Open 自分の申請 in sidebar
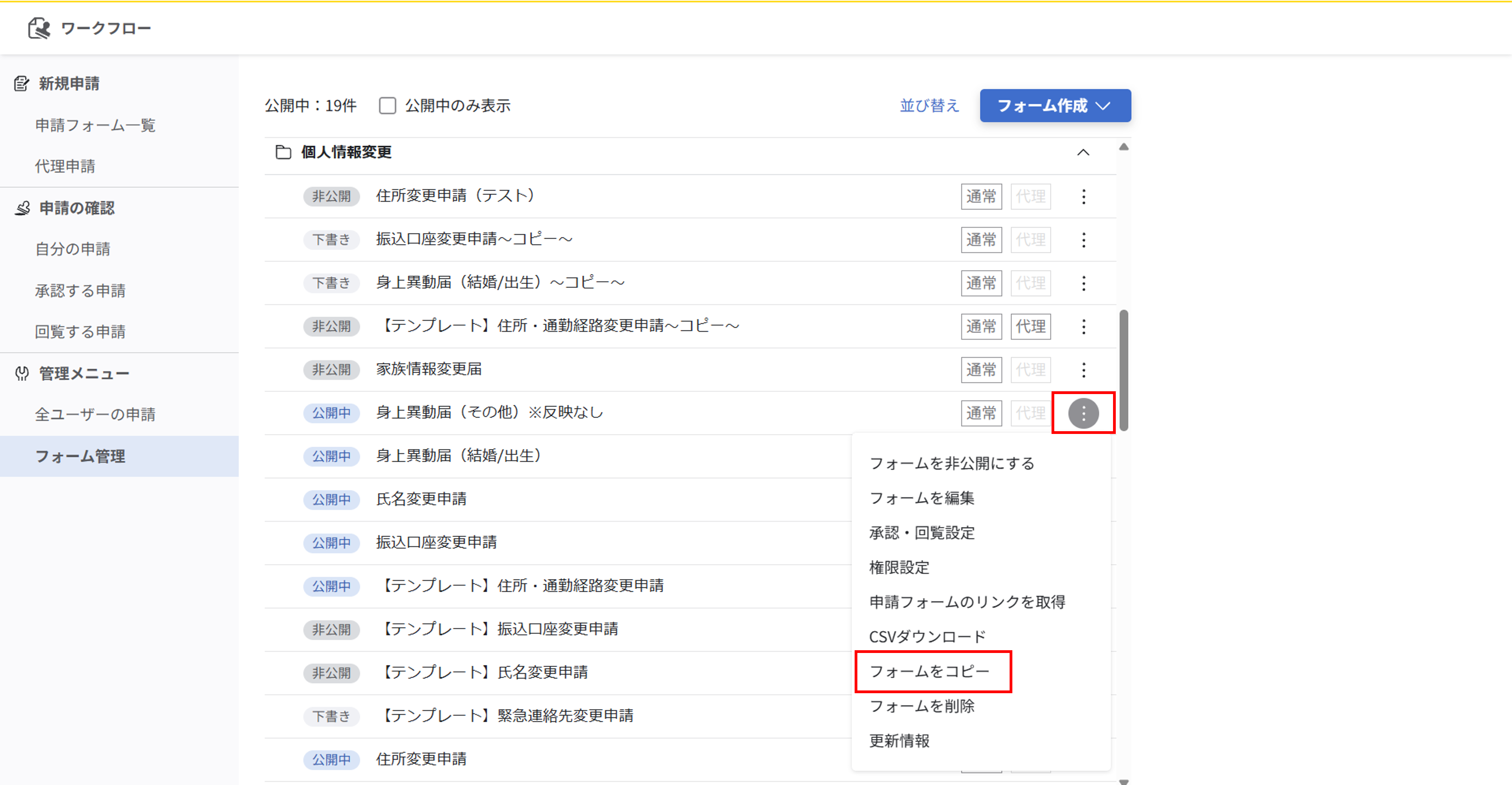The image size is (1512, 785). pos(72,249)
